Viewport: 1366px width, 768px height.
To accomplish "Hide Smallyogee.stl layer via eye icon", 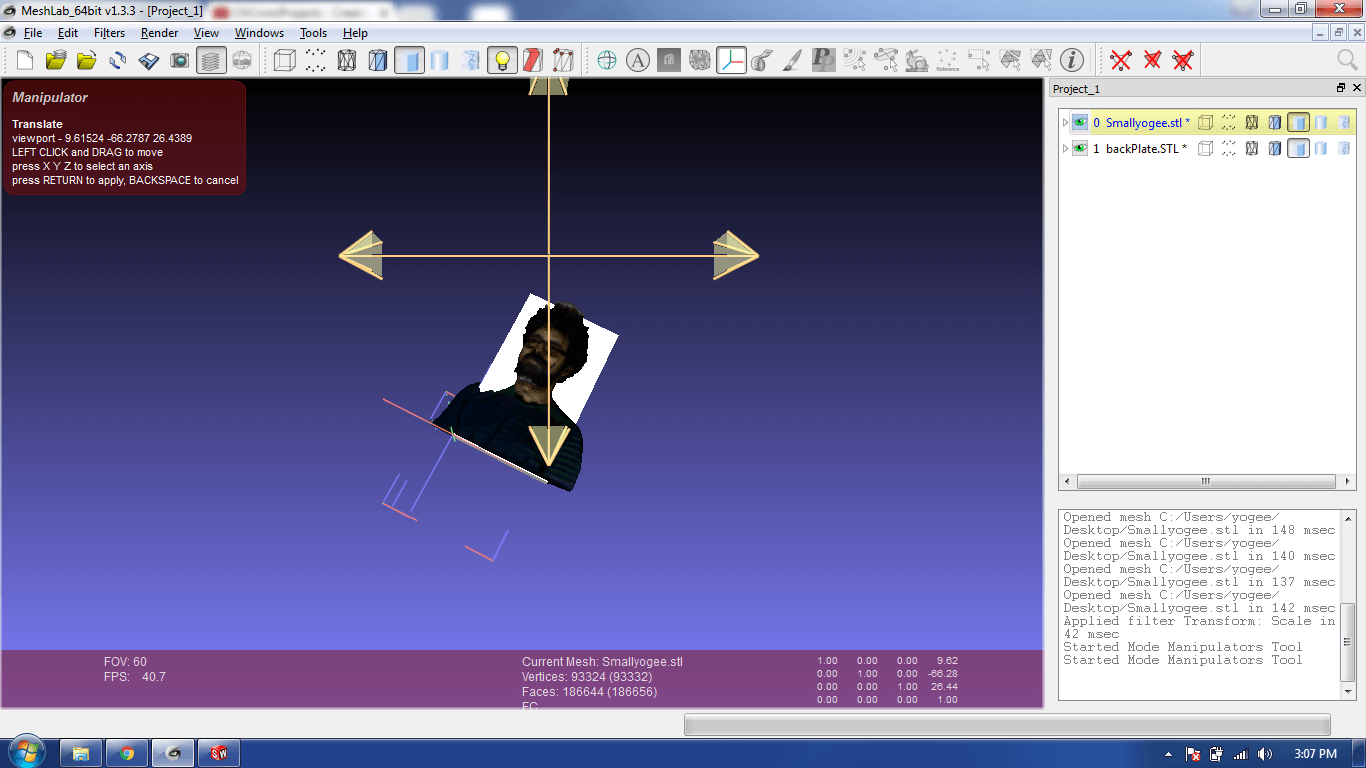I will (1080, 123).
